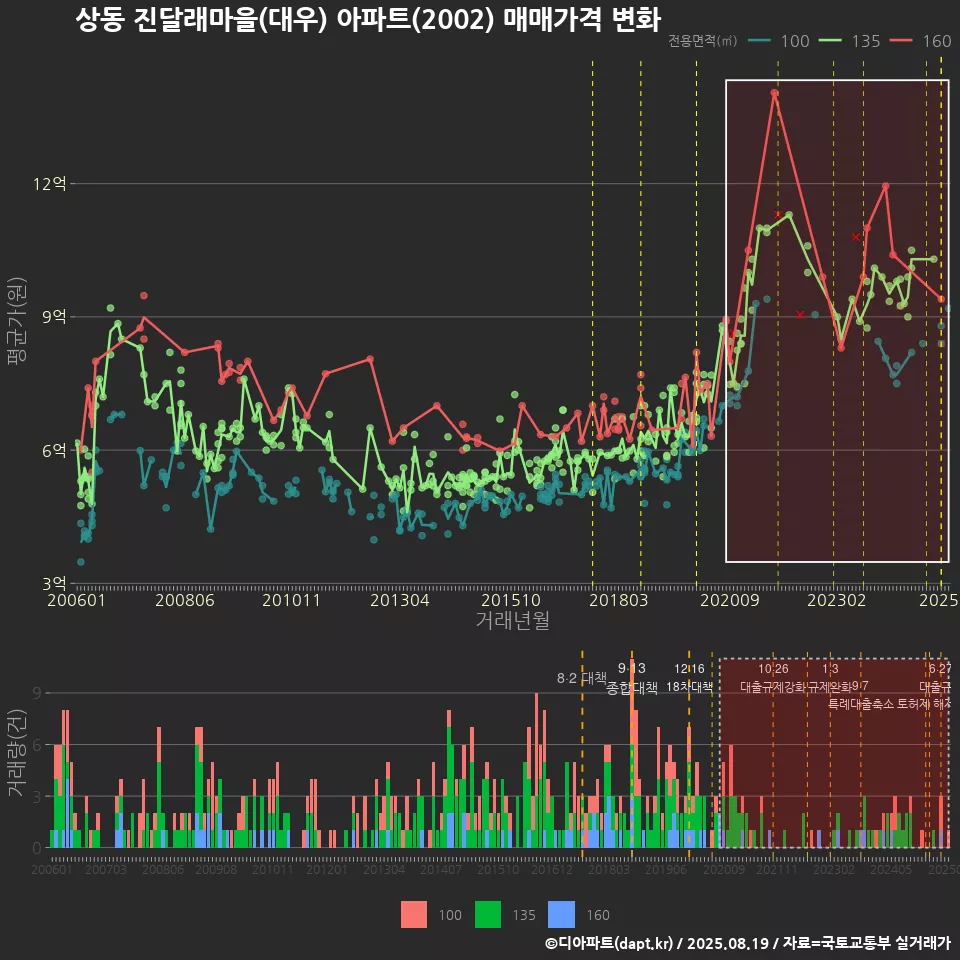Click the blue 160 swatch in bottom legend

[563, 914]
